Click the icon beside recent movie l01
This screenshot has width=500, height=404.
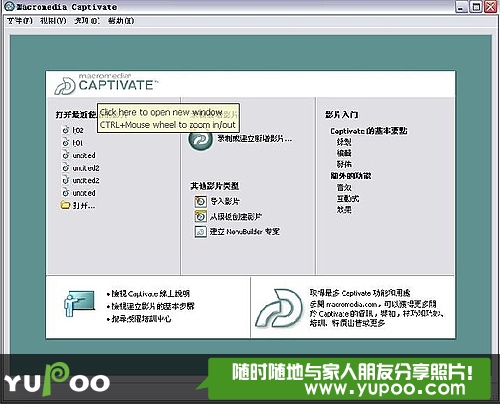(x=66, y=143)
